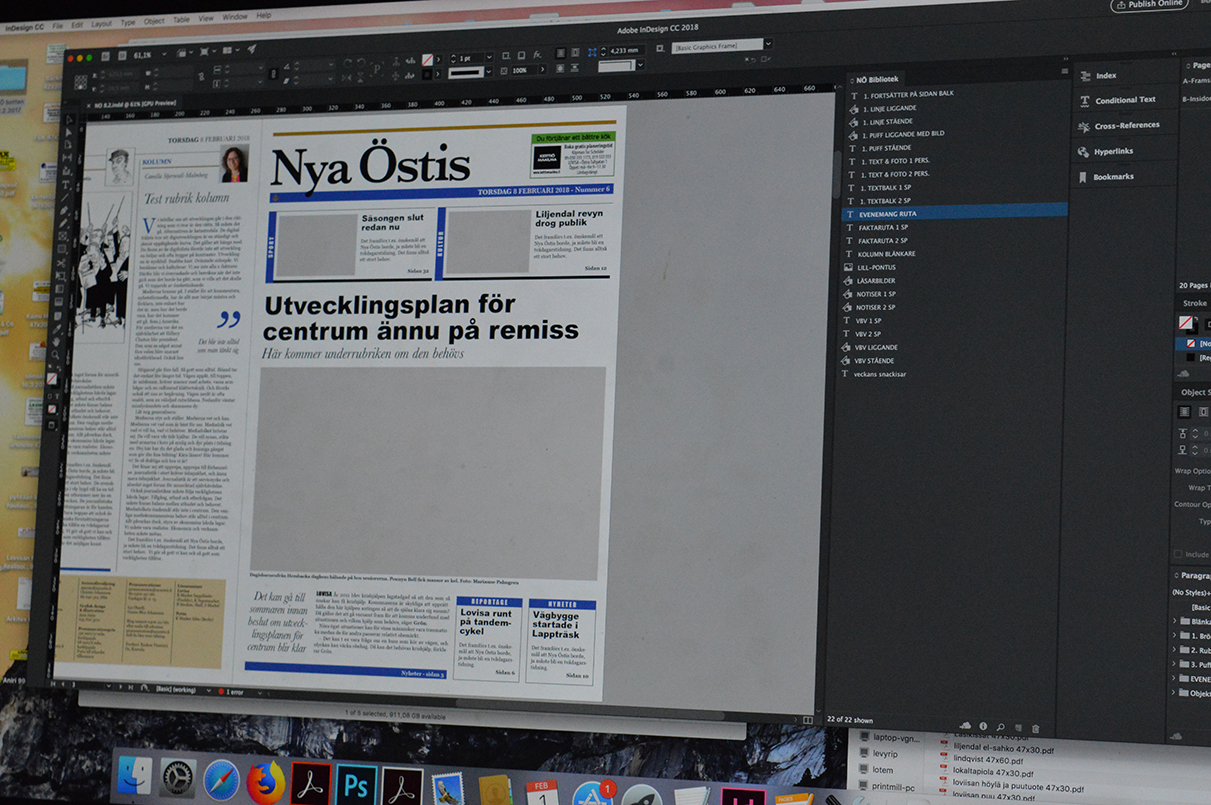
Task: Click the library search magnifier icon
Action: (x=1001, y=727)
